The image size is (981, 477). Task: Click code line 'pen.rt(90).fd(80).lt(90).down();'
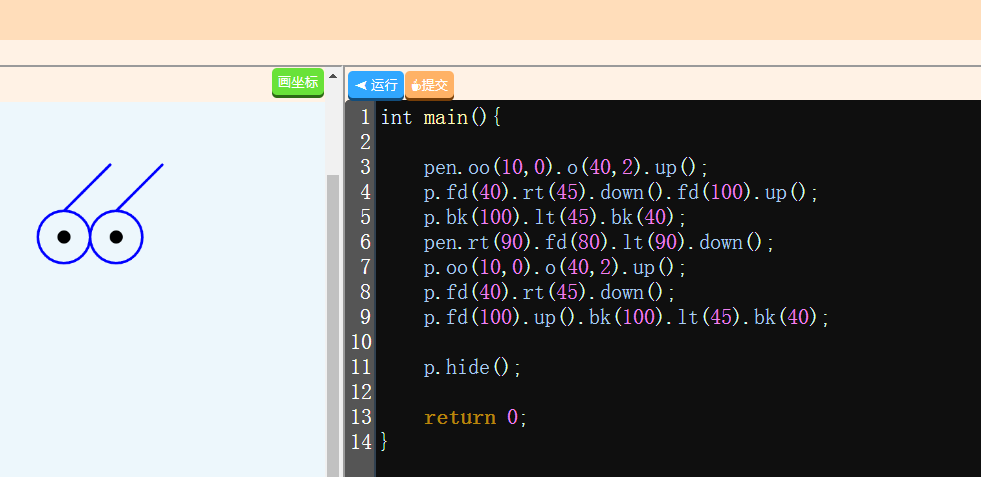click(599, 242)
